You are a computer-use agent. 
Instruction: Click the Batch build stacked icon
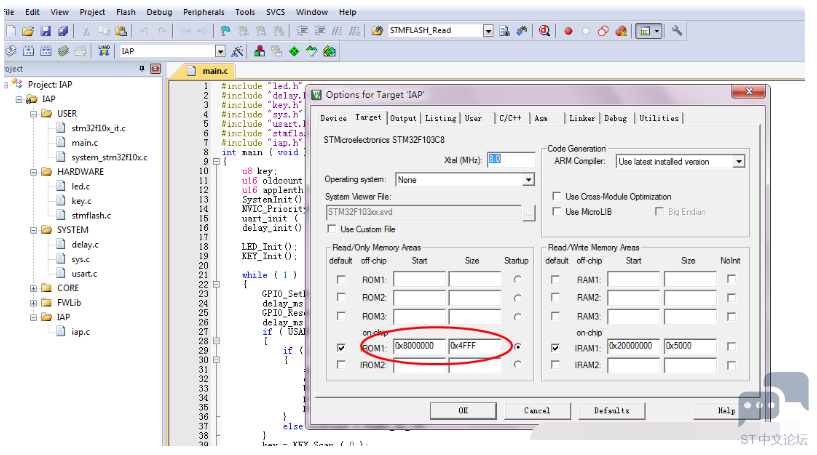(x=63, y=51)
